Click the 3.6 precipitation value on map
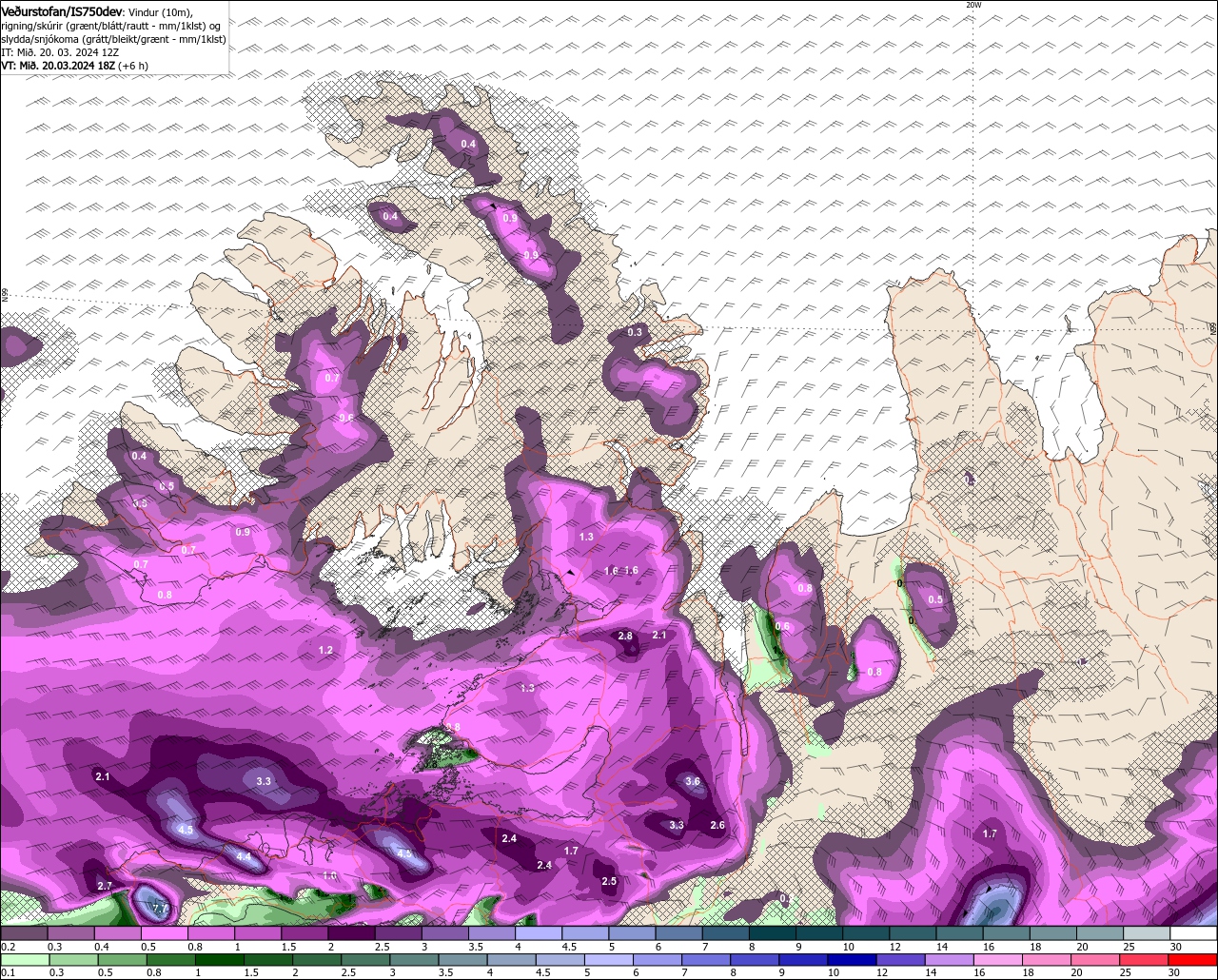Screen dimensions: 1218x980 point(693,781)
